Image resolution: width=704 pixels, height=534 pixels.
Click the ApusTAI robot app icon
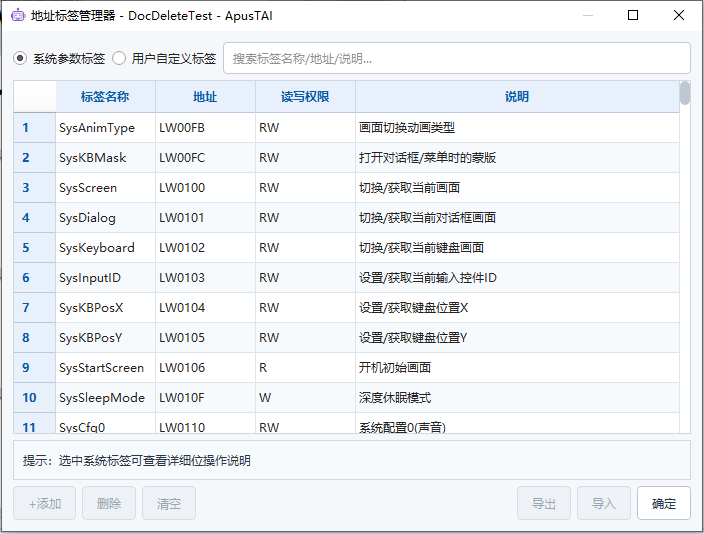pyautogui.click(x=18, y=15)
